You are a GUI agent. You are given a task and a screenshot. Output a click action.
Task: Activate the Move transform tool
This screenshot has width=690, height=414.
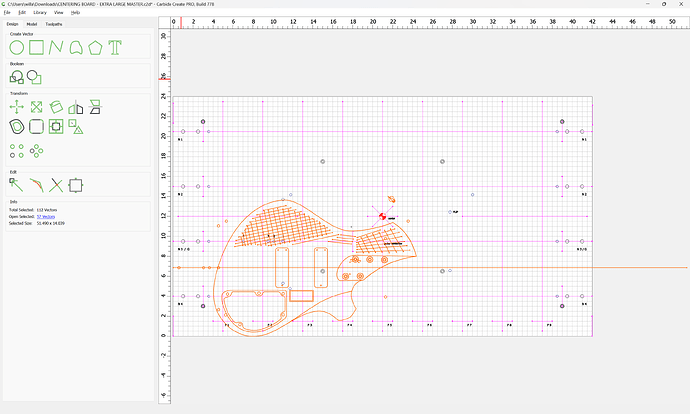tap(17, 107)
